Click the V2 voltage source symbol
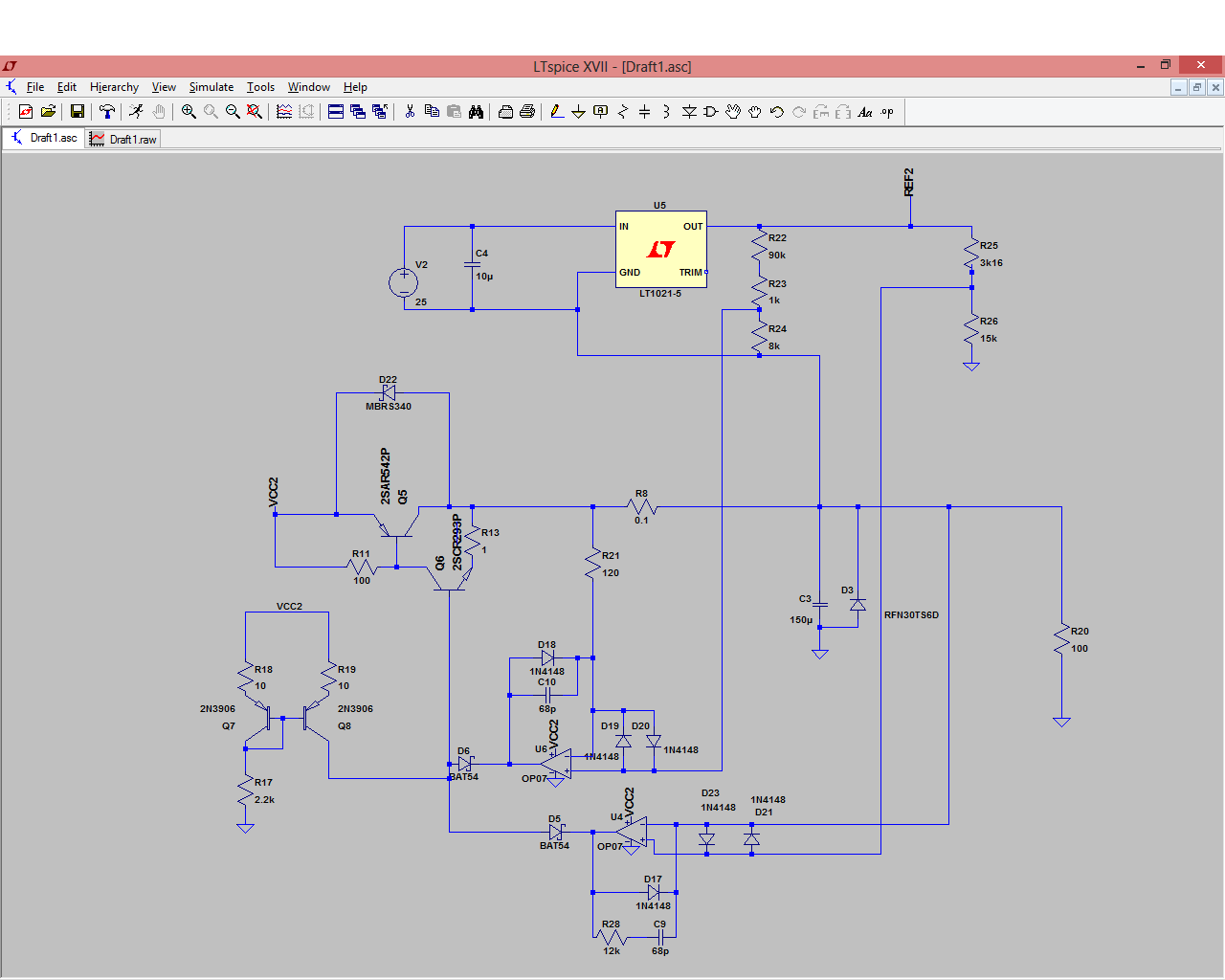Screen dimensions: 1225x980 (404, 282)
